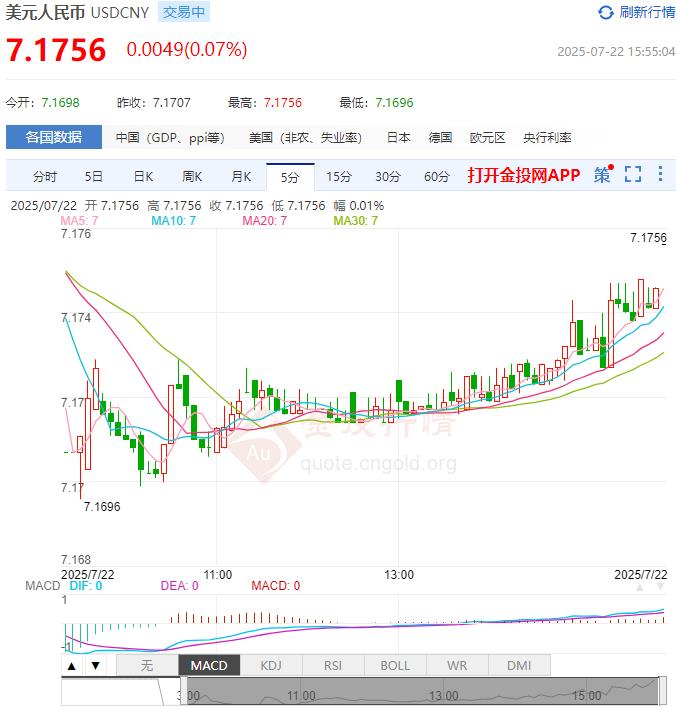Click the MA30 legend label

[355, 221]
